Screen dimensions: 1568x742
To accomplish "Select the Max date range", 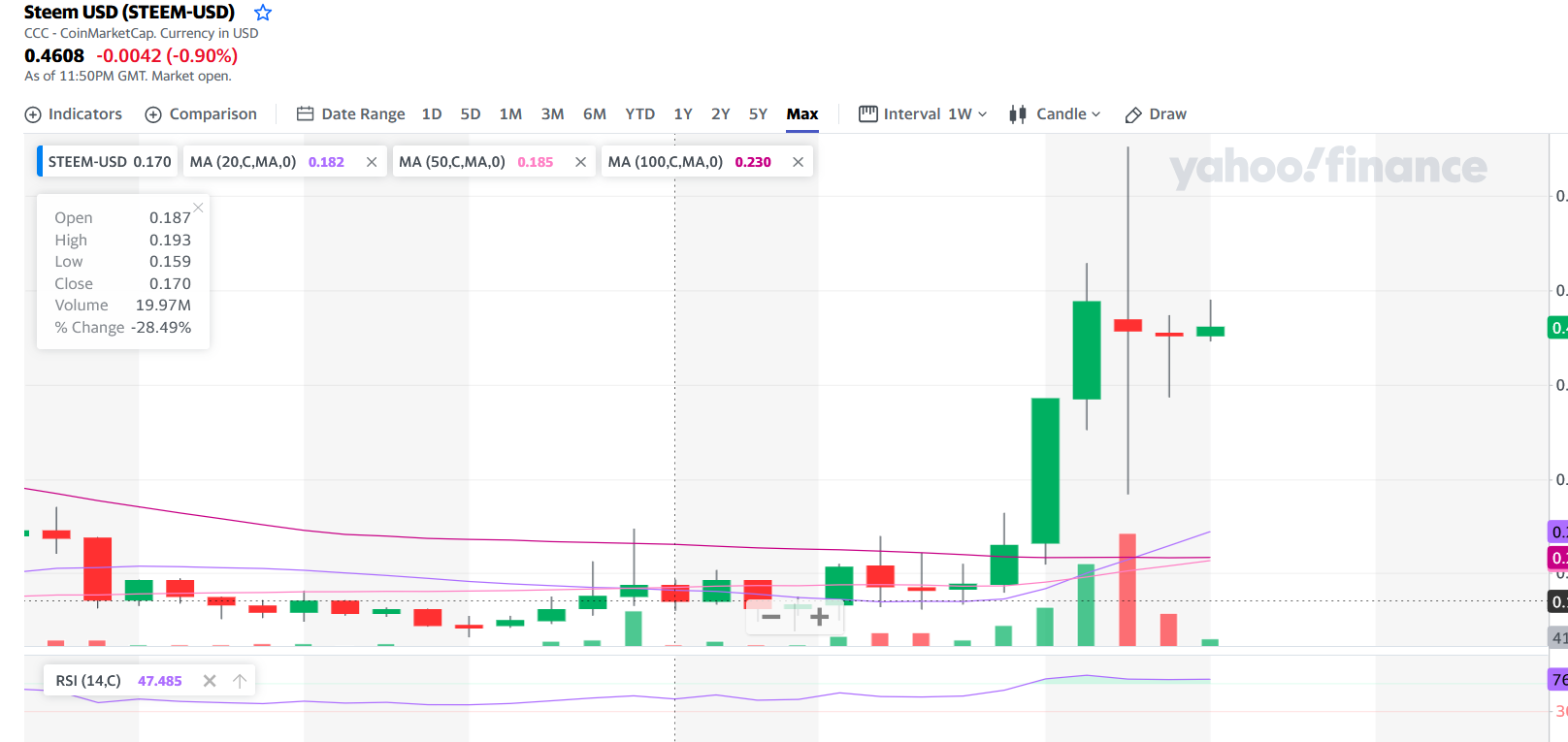I will pyautogui.click(x=802, y=114).
